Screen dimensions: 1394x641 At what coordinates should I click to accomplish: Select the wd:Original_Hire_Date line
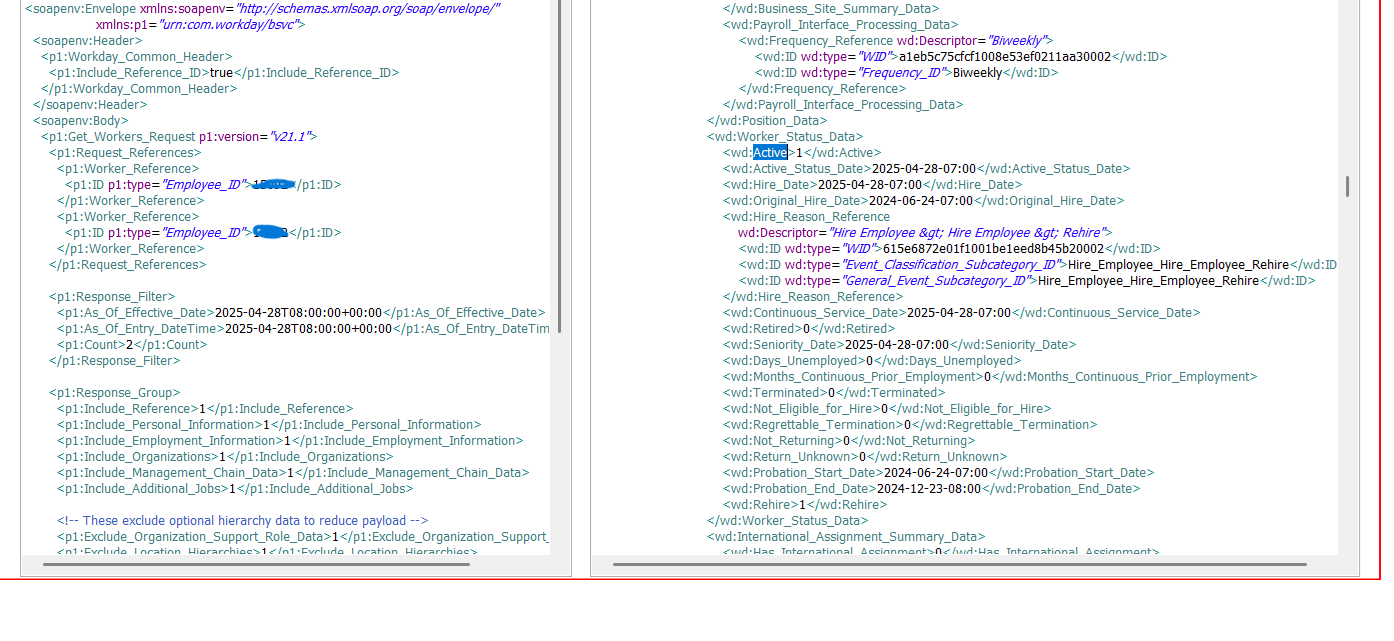924,200
